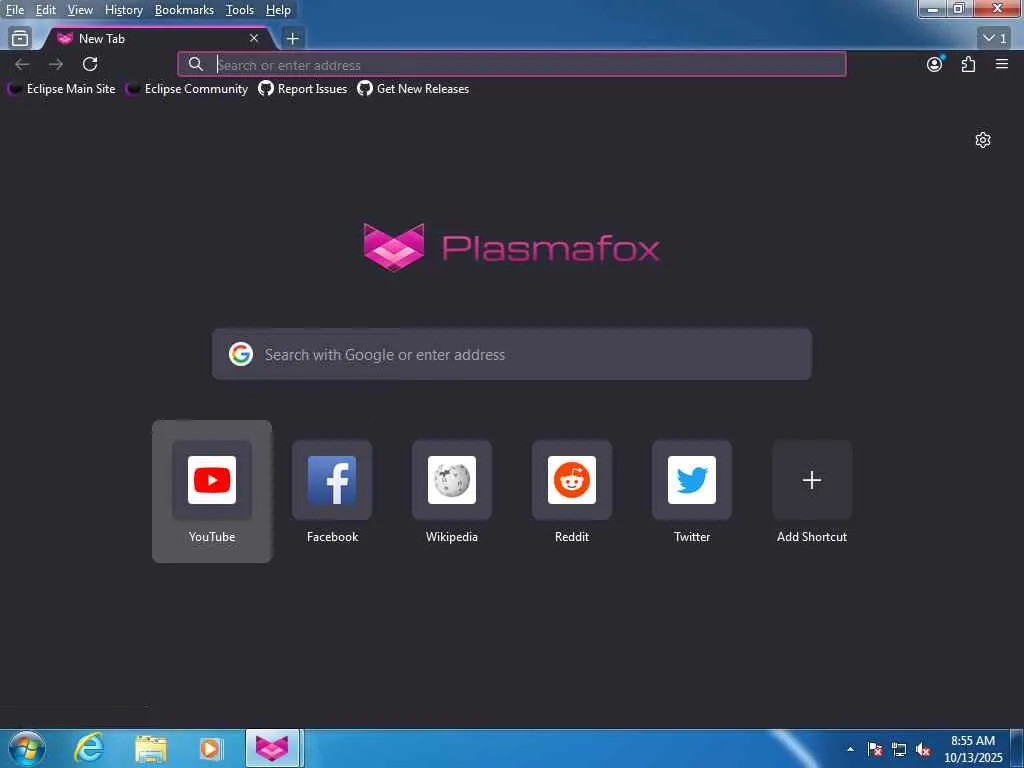Click the Google logo in search box
The image size is (1024, 768).
tap(241, 354)
